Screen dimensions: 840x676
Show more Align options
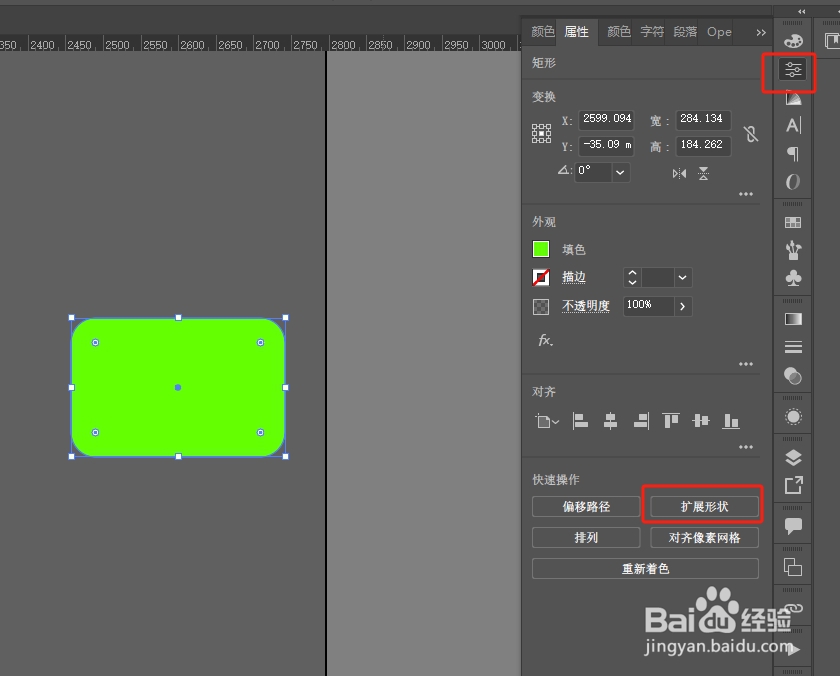[x=746, y=447]
